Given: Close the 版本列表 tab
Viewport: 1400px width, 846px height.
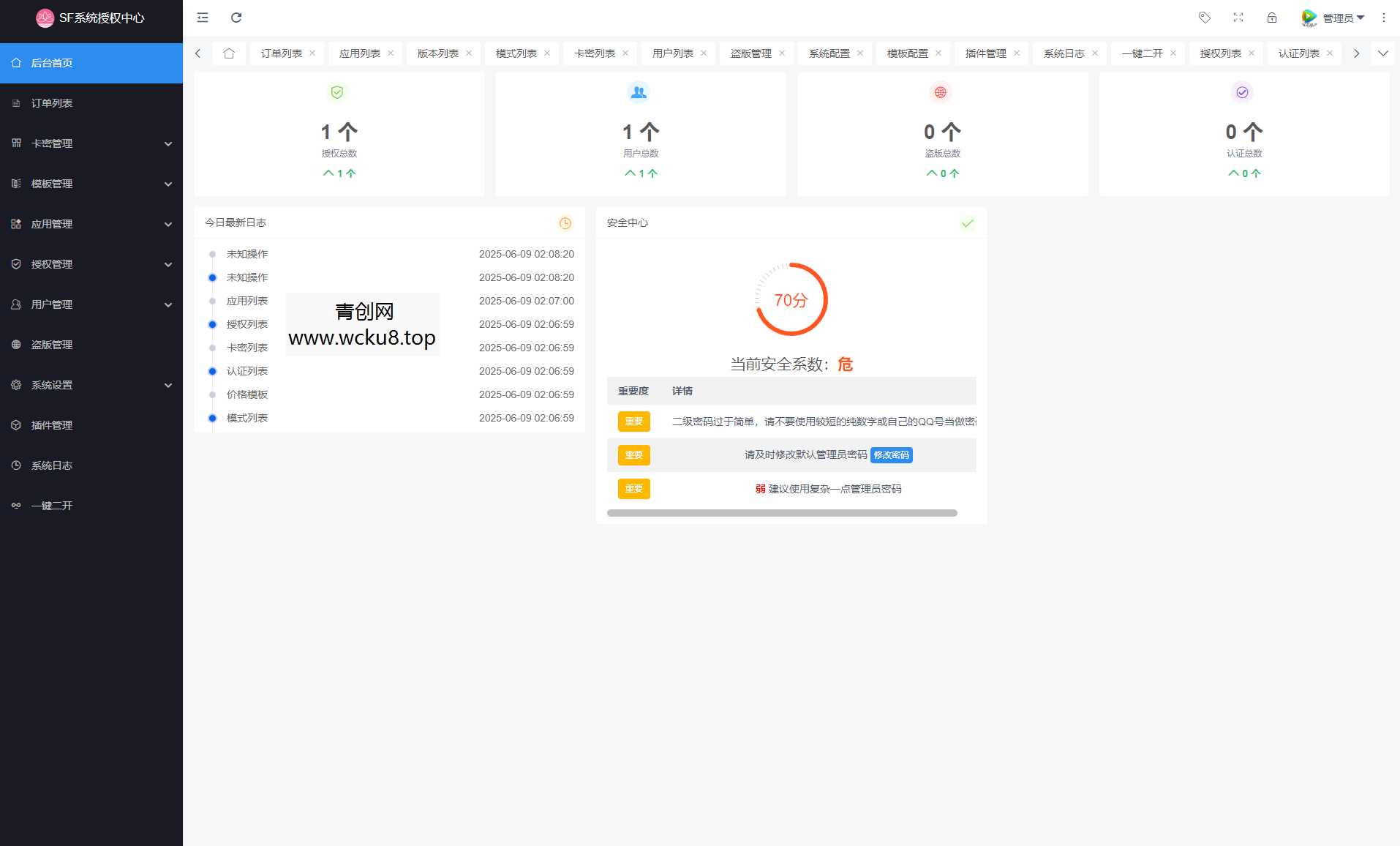Looking at the screenshot, I should [468, 53].
